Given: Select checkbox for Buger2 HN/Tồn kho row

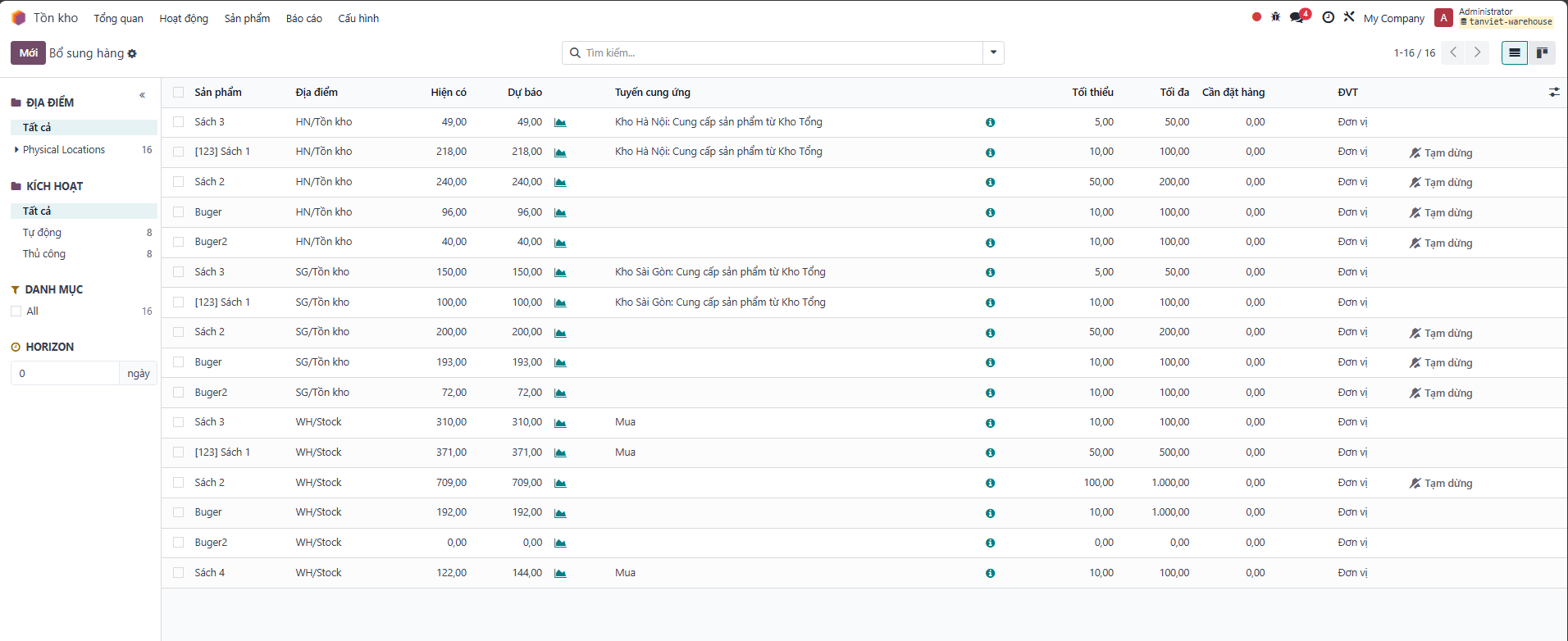Looking at the screenshot, I should pyautogui.click(x=178, y=242).
